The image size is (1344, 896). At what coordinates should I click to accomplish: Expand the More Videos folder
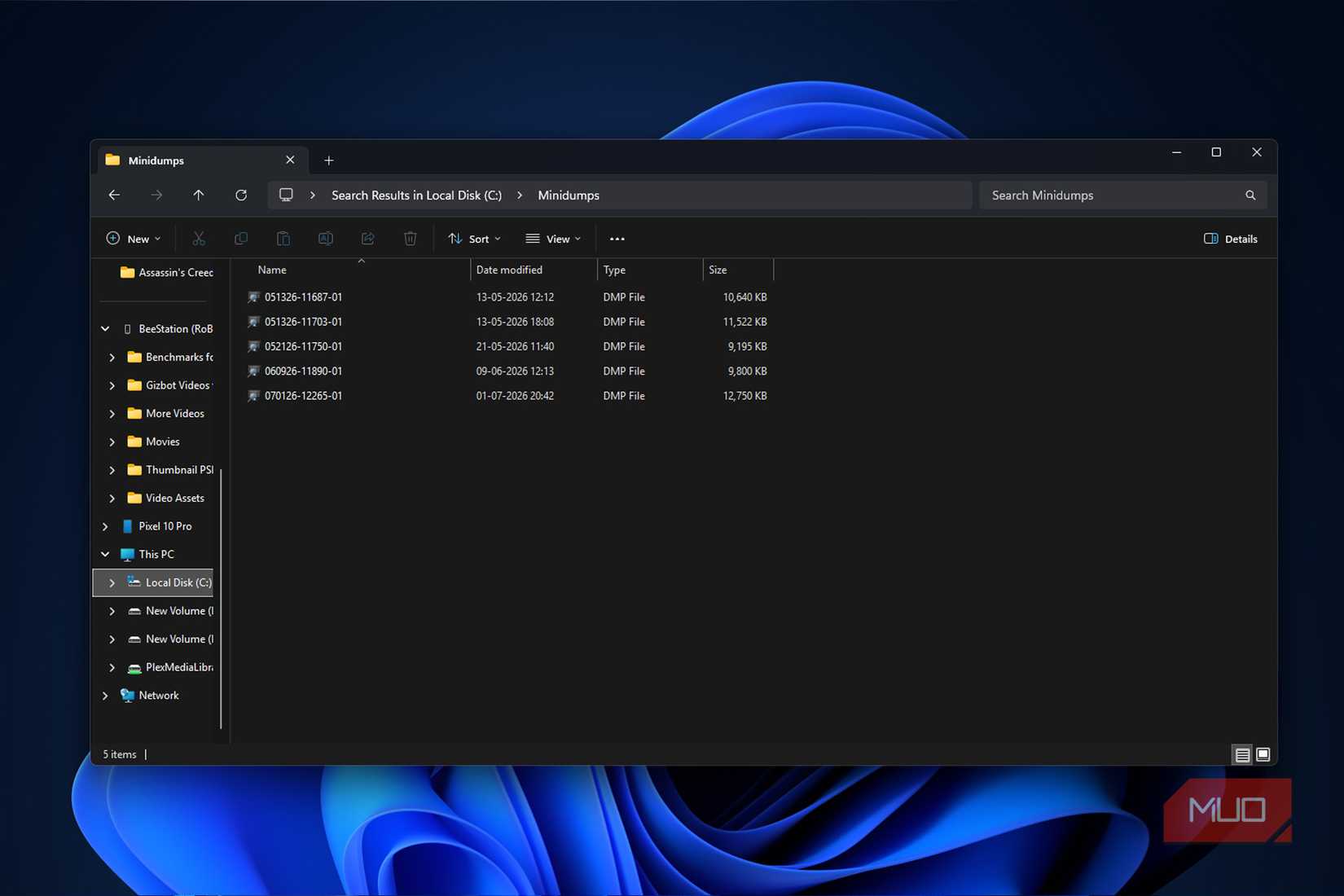[112, 414]
